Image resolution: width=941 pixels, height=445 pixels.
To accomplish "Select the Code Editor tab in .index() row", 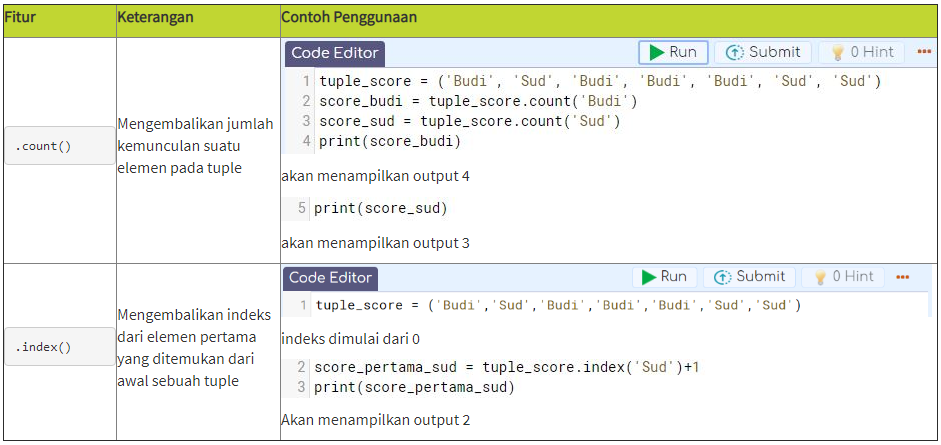I will [330, 278].
